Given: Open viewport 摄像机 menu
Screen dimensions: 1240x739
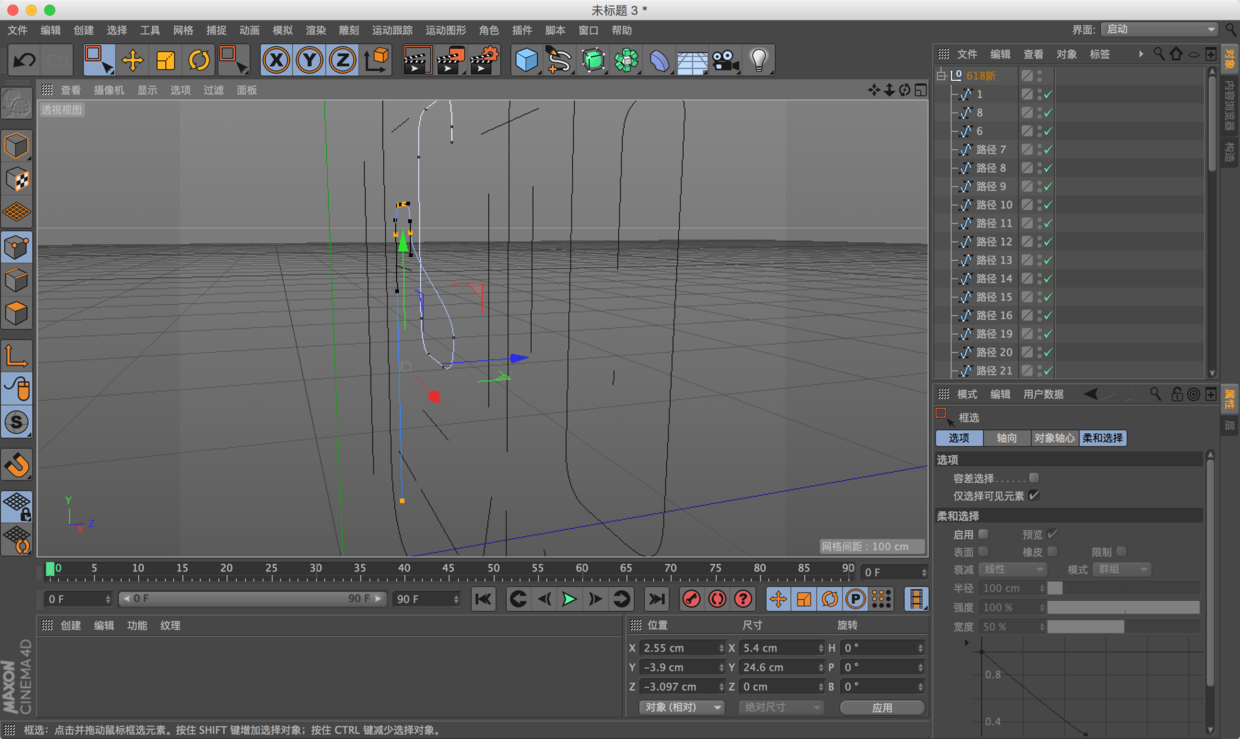Looking at the screenshot, I should click(109, 90).
